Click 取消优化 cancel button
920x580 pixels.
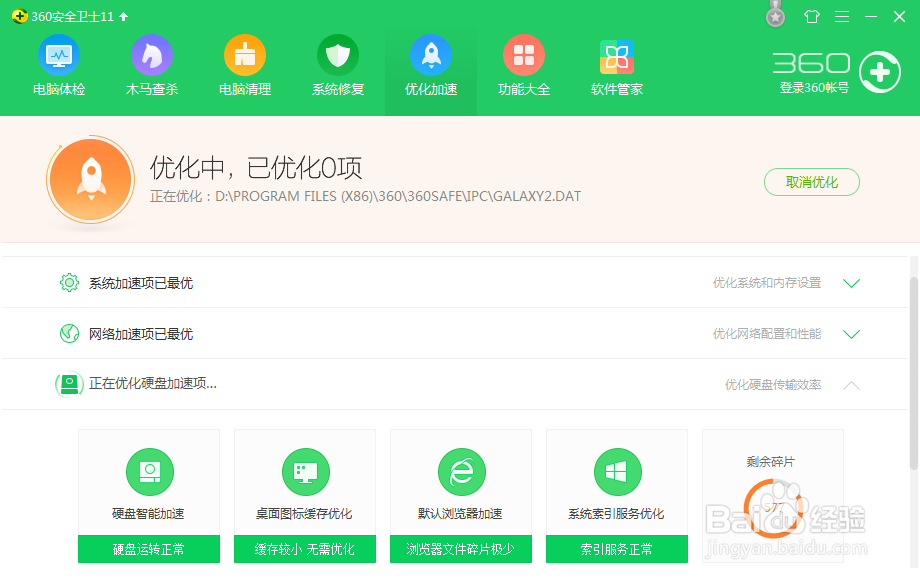811,182
